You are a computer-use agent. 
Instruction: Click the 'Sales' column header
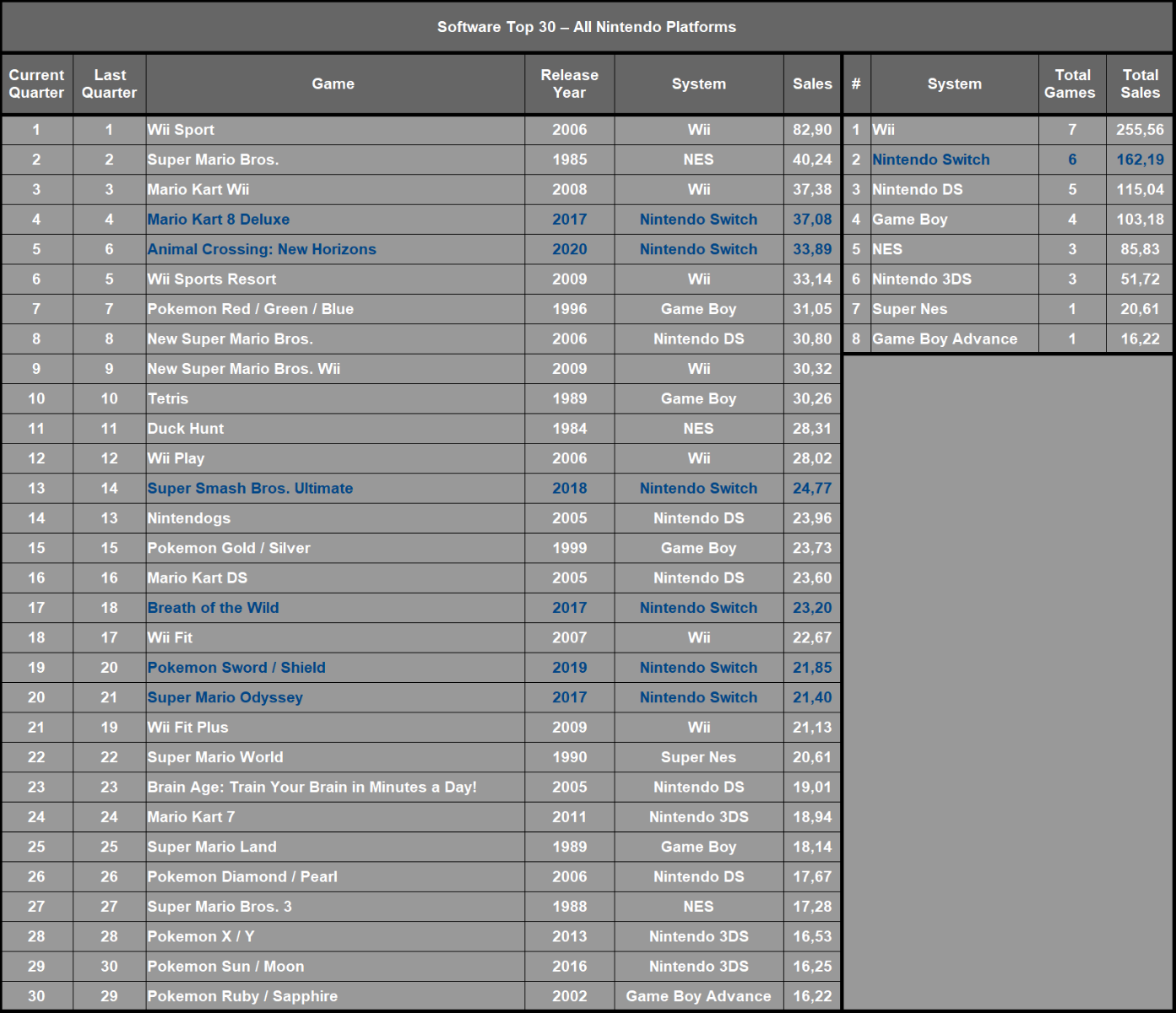[x=812, y=84]
